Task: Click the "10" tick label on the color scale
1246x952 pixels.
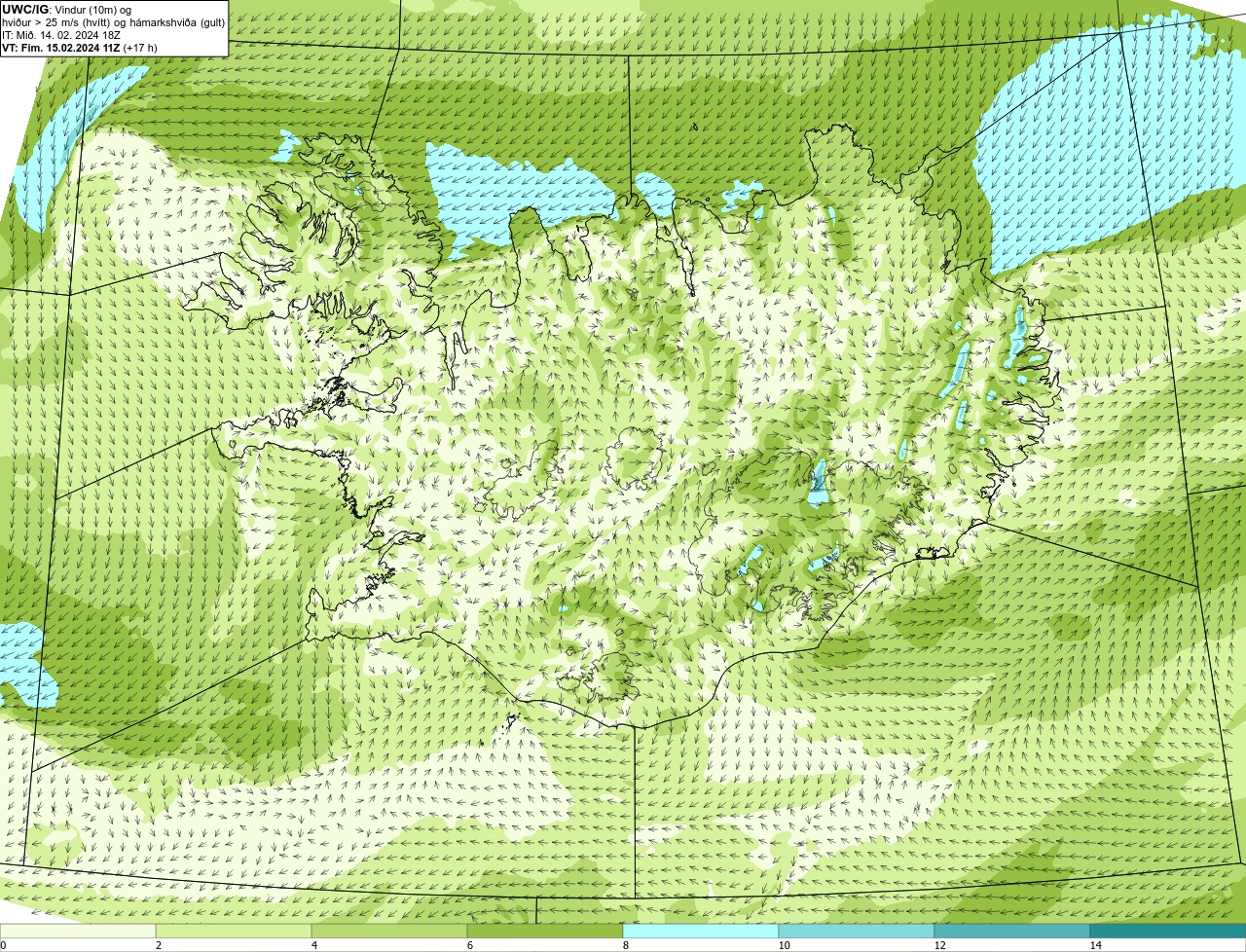Action: click(784, 945)
